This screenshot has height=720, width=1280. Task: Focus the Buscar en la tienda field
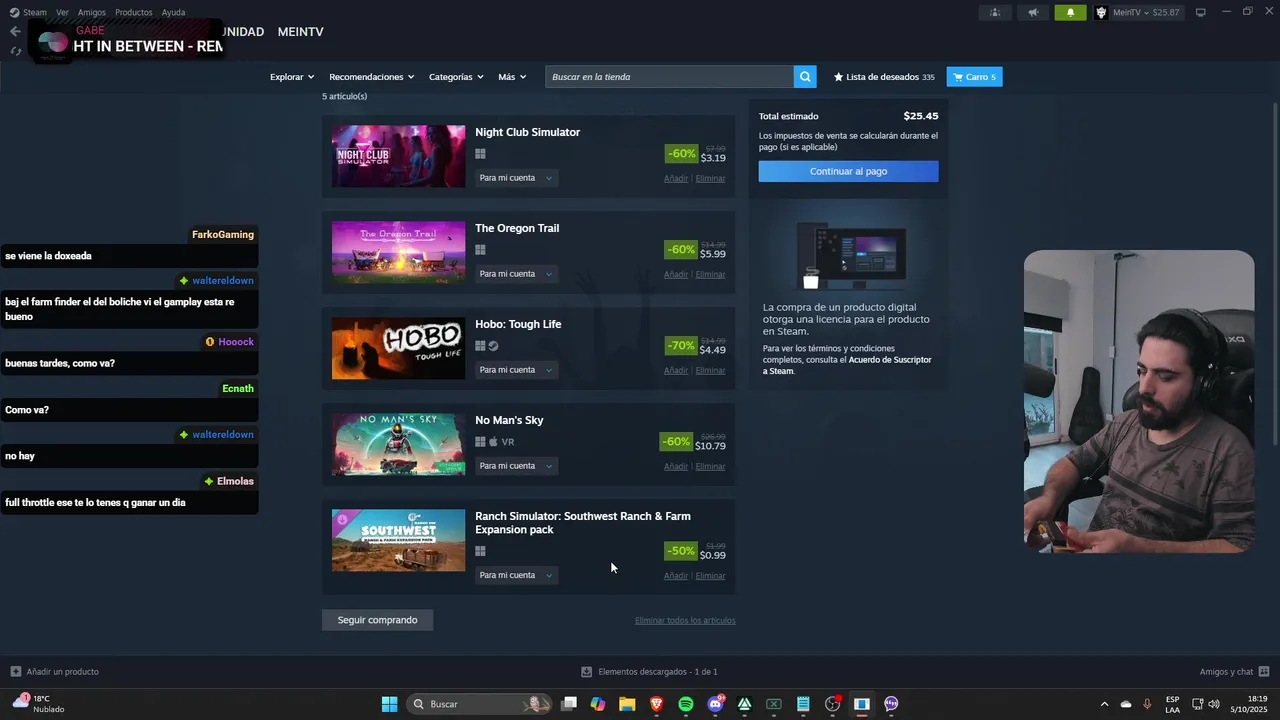coord(669,77)
